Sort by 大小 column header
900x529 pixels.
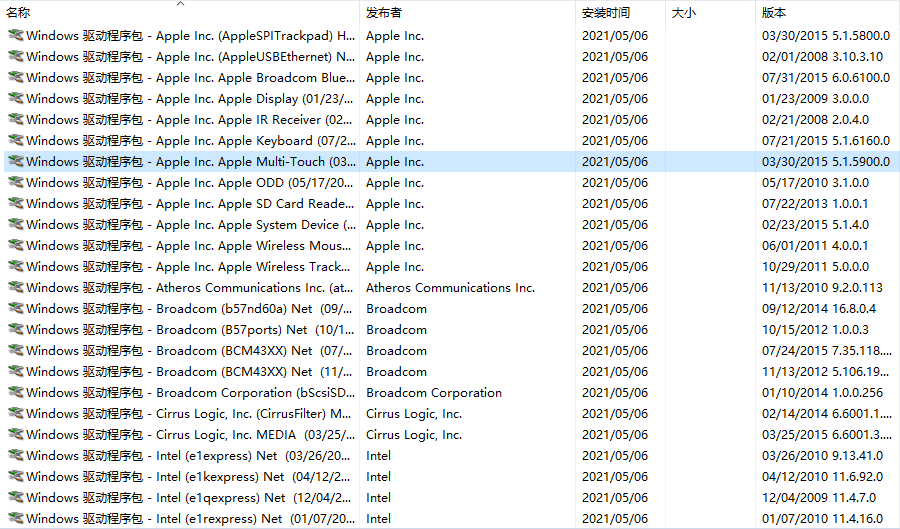[684, 13]
